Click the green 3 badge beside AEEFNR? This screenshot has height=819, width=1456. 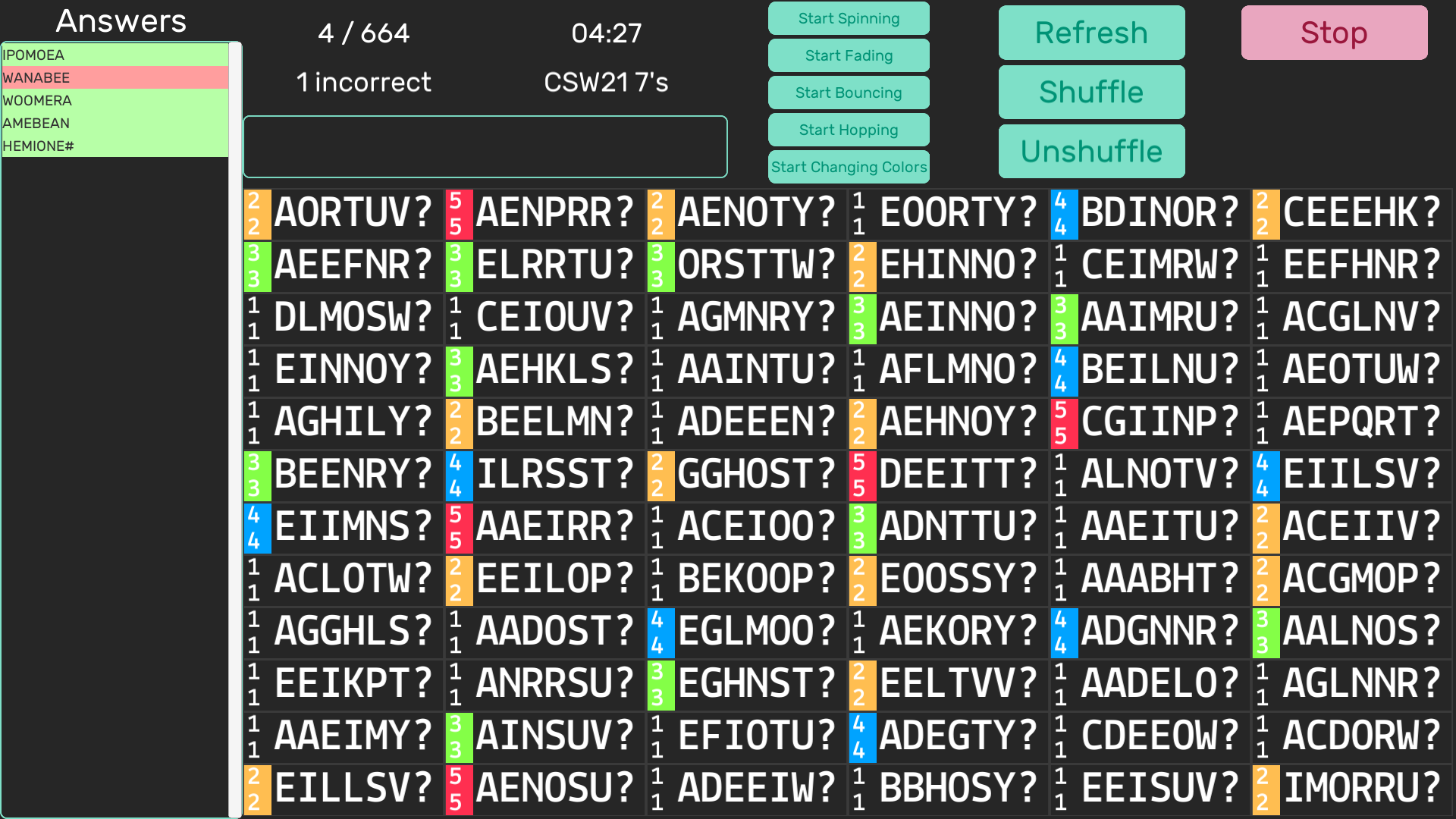coord(254,266)
